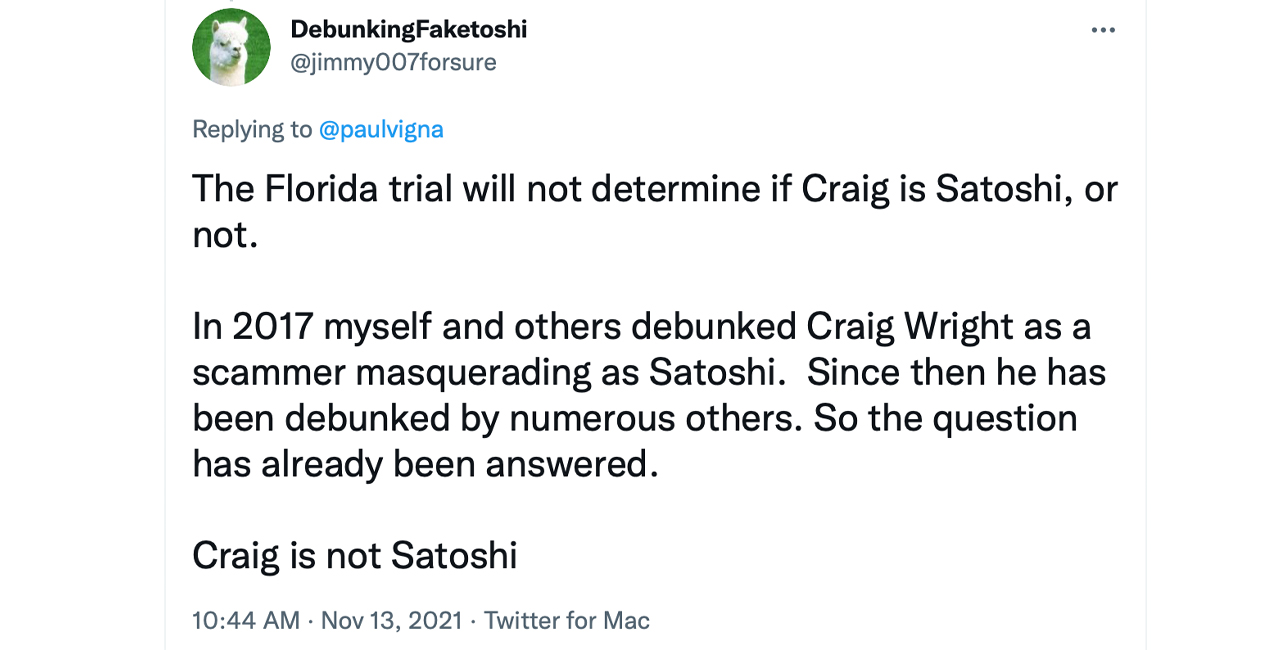Open the @paulvigna mention link
The width and height of the screenshot is (1280, 650).
(x=381, y=129)
